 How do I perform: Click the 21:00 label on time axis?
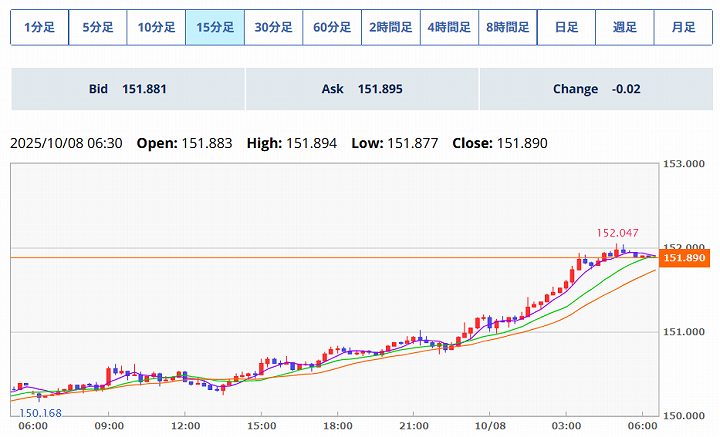[414, 425]
